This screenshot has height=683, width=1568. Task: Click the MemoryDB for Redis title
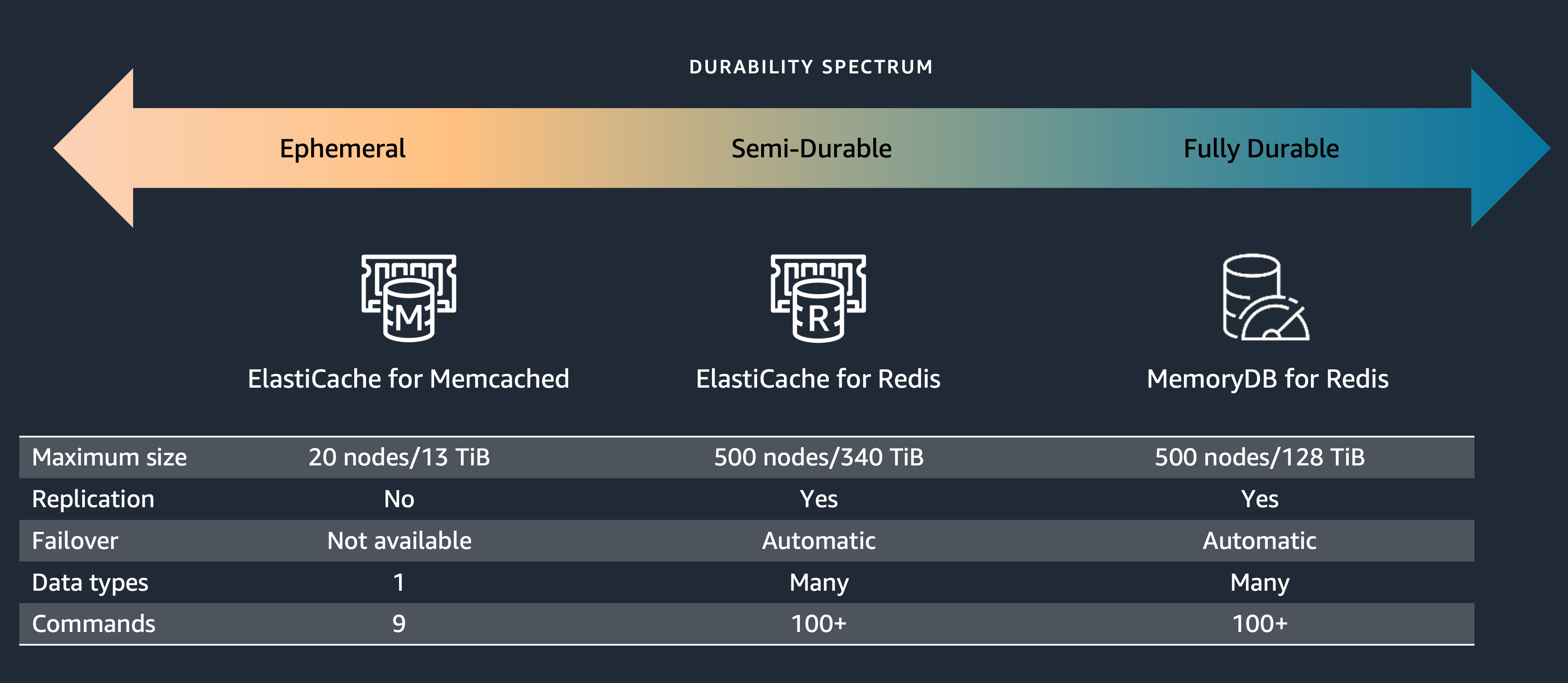click(1268, 379)
